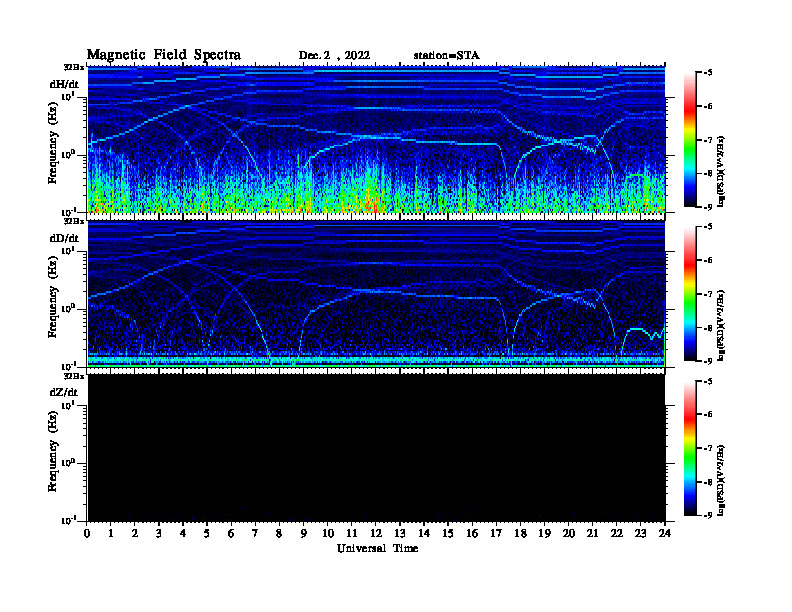This screenshot has height=612, width=792.
Task: Select the color bar beside the dH/dt panel
Action: [x=690, y=140]
